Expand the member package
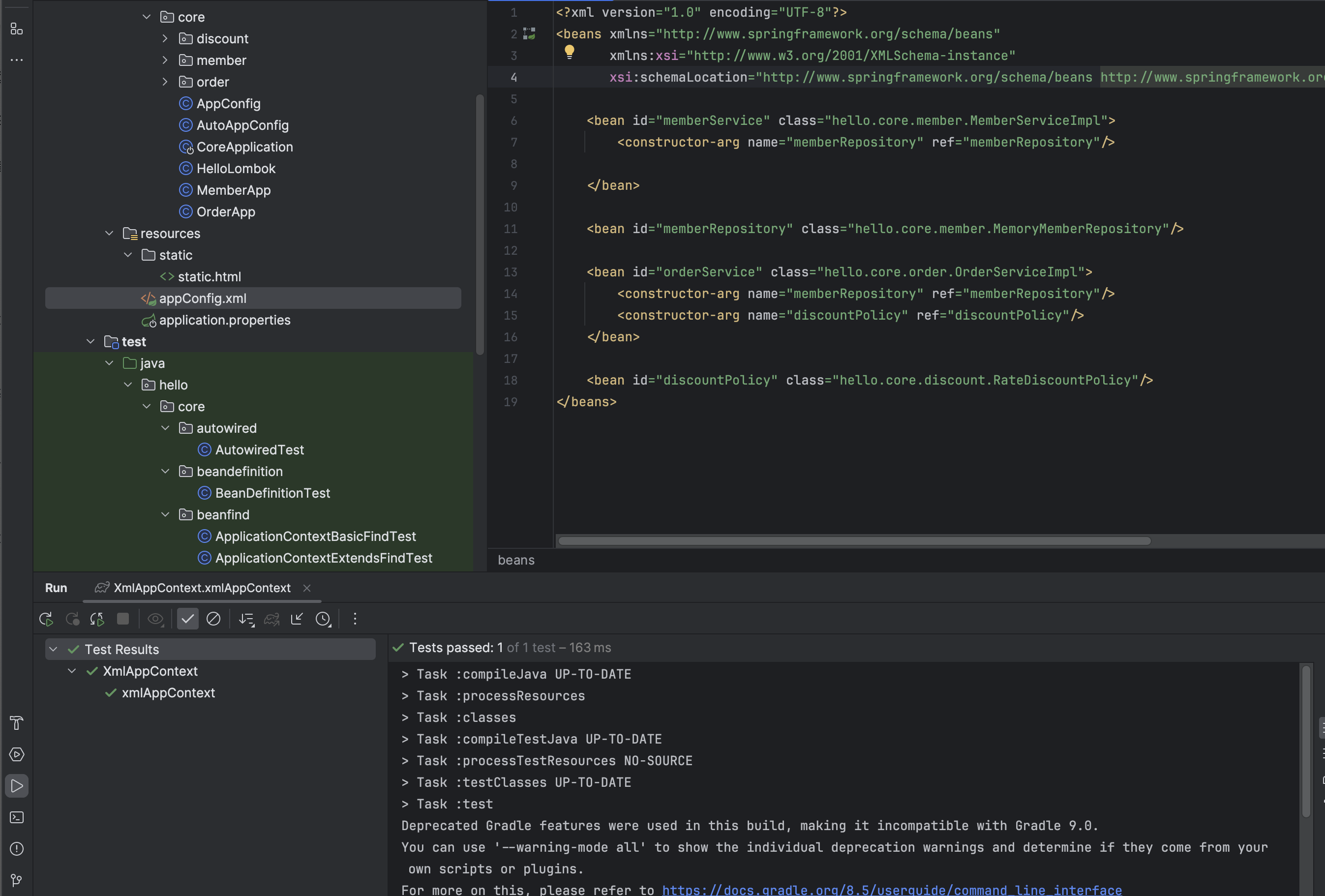1325x896 pixels. click(x=165, y=60)
